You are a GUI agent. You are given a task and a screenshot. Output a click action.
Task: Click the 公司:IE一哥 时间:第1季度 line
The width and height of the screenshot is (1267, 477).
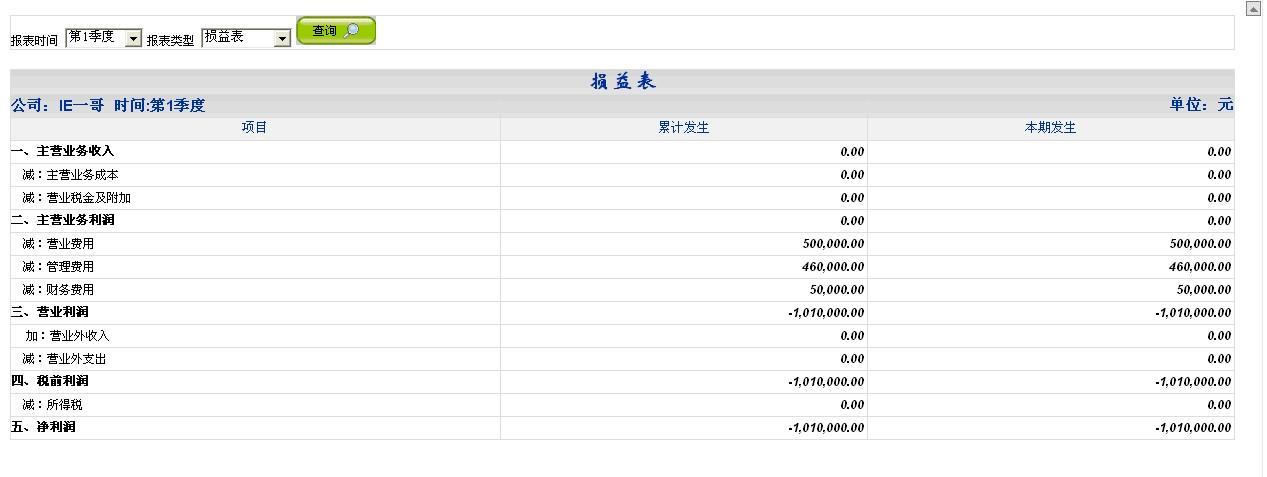[x=108, y=105]
